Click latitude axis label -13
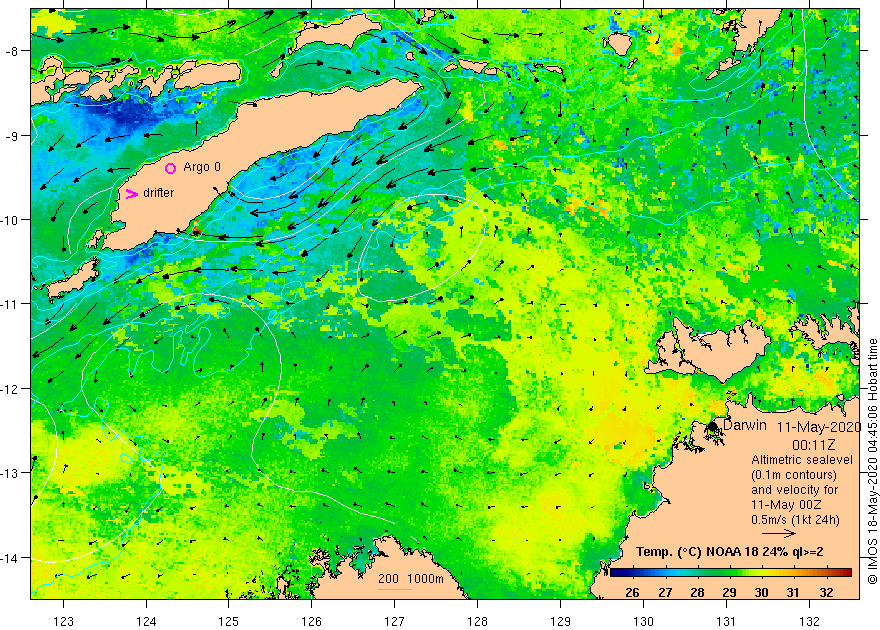 tap(10, 473)
